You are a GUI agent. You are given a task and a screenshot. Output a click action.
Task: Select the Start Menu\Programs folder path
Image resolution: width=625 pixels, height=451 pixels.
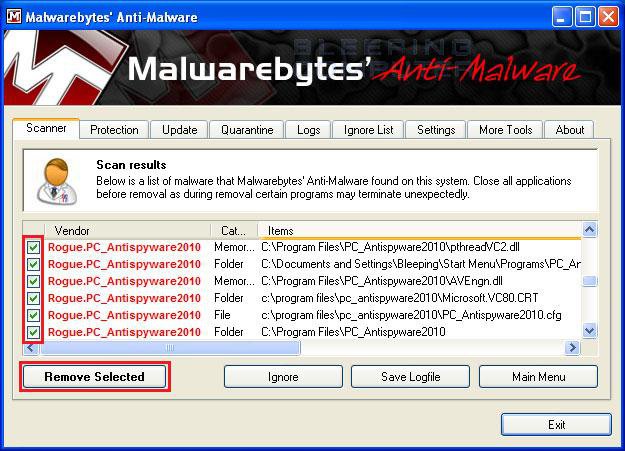(421, 264)
